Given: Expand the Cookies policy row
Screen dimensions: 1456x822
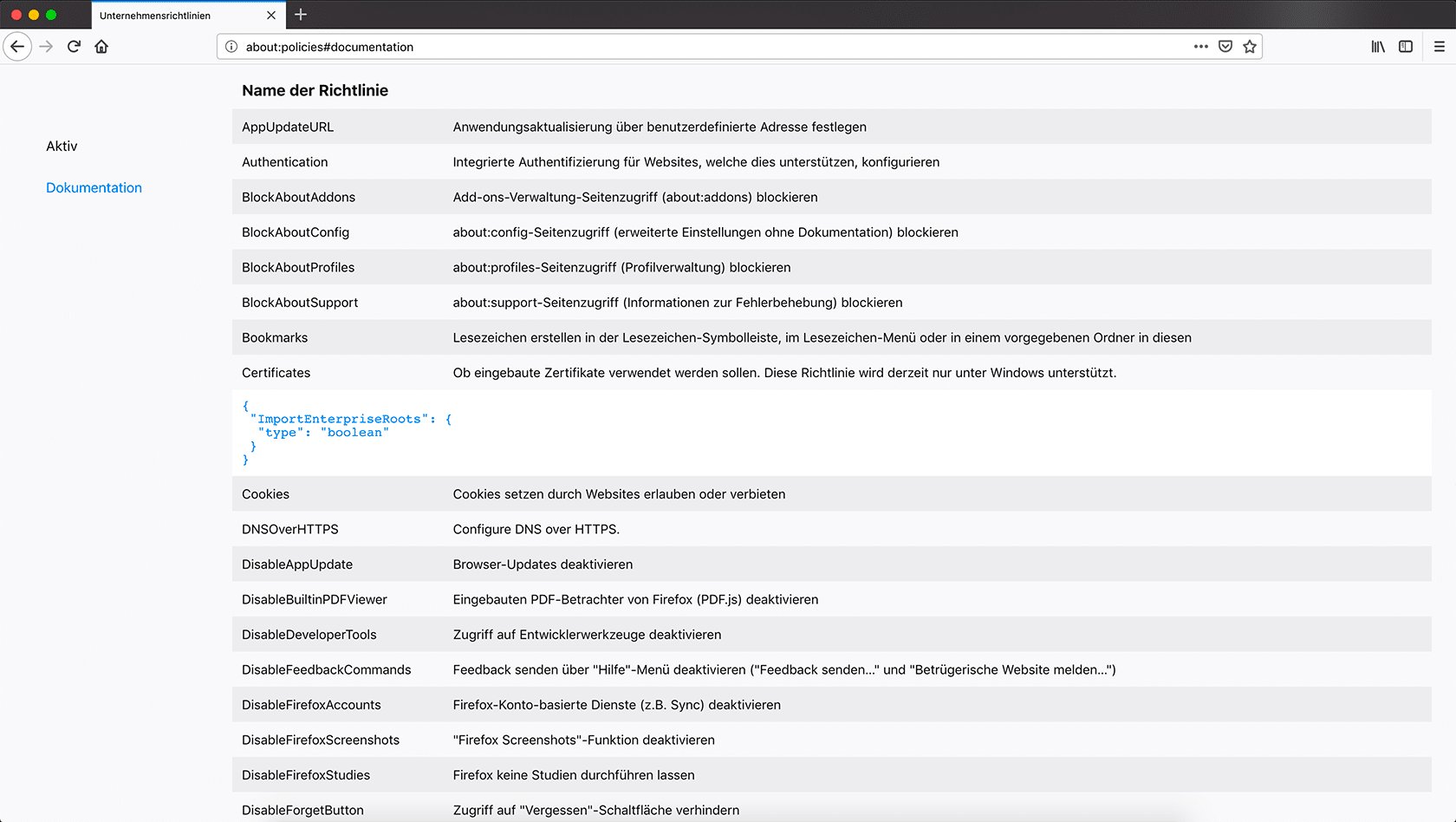Looking at the screenshot, I should coord(265,494).
